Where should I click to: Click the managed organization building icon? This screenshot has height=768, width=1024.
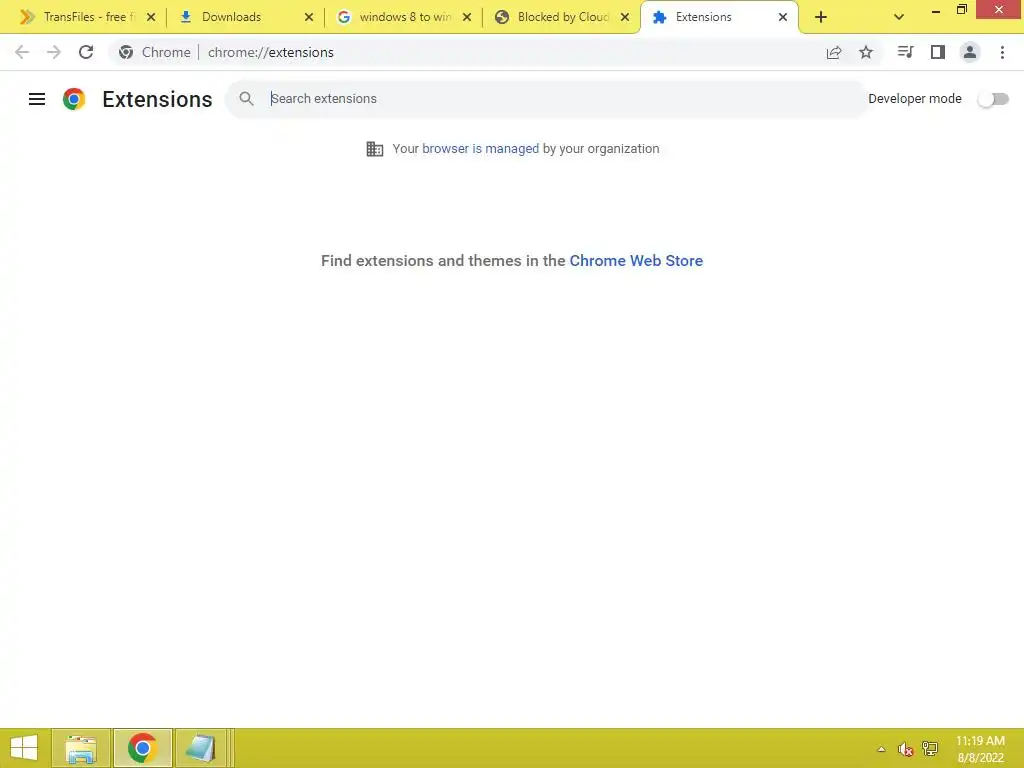tap(374, 149)
